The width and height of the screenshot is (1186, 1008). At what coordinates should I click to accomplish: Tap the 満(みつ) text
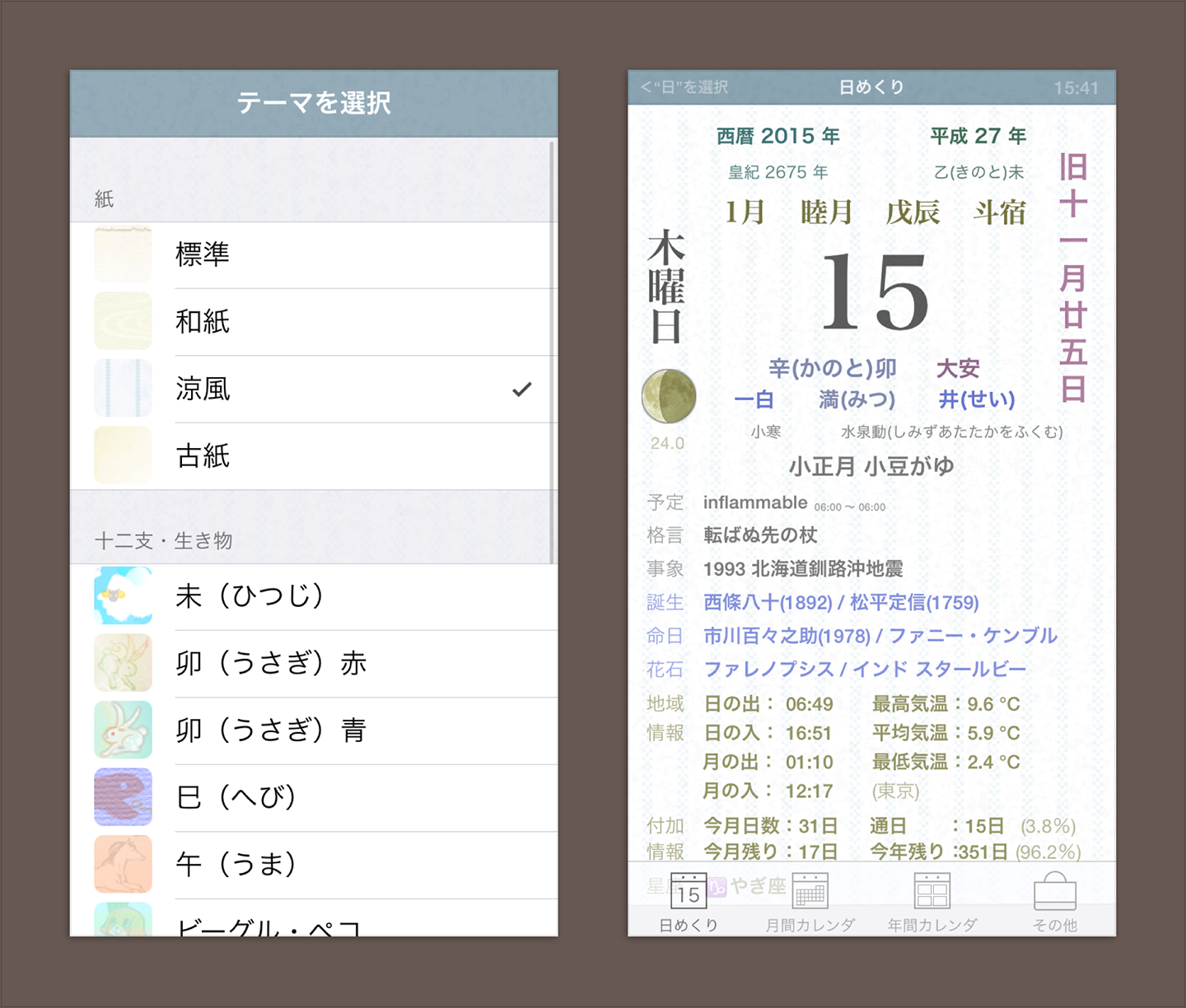coord(857,399)
